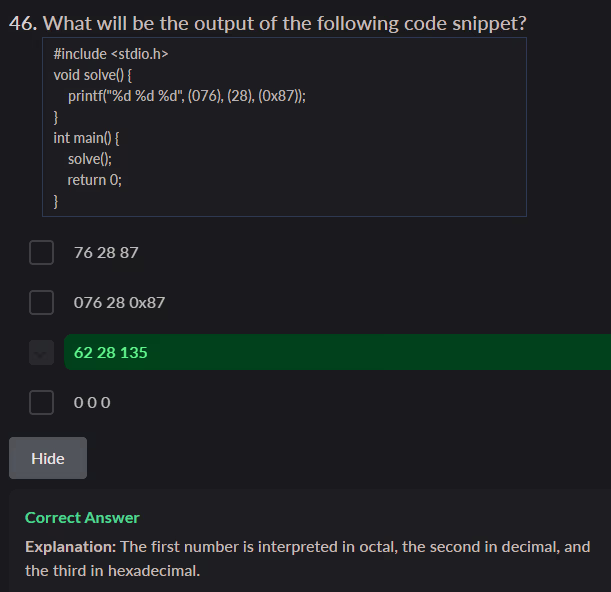611x592 pixels.
Task: Click the question 46 heading text
Action: [x=285, y=23]
